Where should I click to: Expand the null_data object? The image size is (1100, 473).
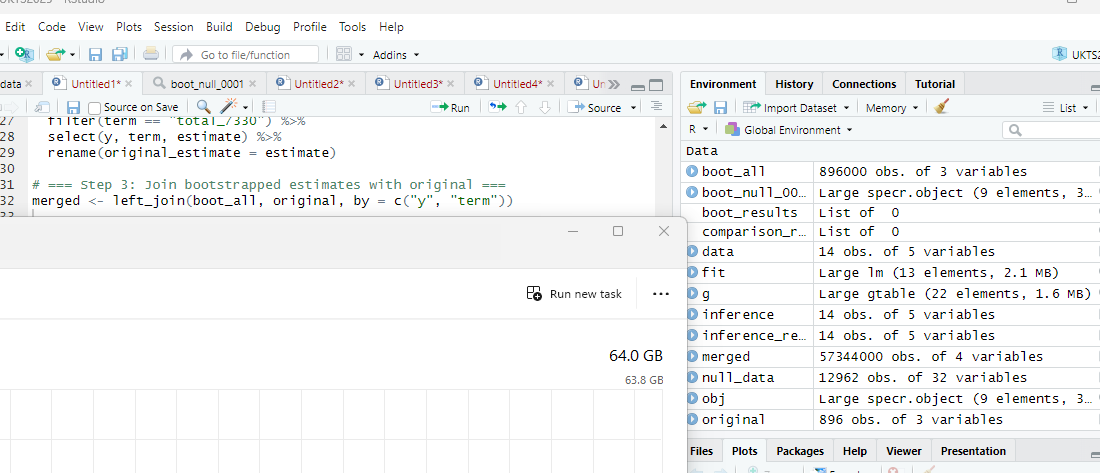tap(692, 378)
